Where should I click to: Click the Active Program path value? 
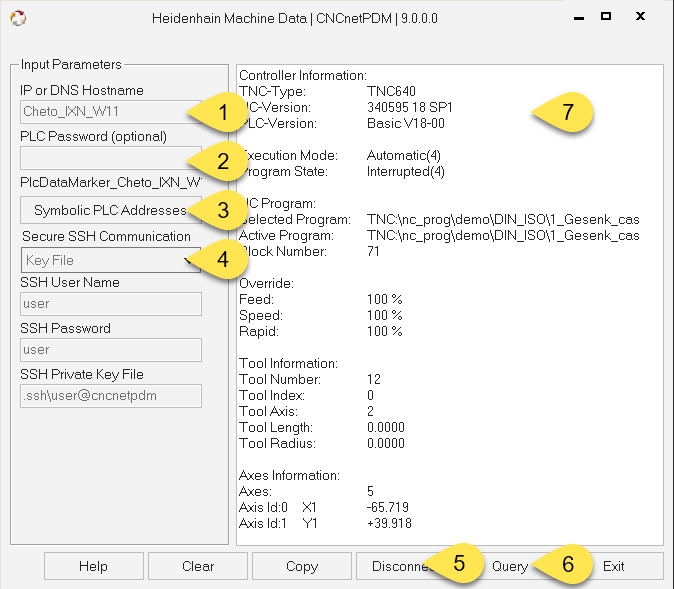tap(503, 236)
